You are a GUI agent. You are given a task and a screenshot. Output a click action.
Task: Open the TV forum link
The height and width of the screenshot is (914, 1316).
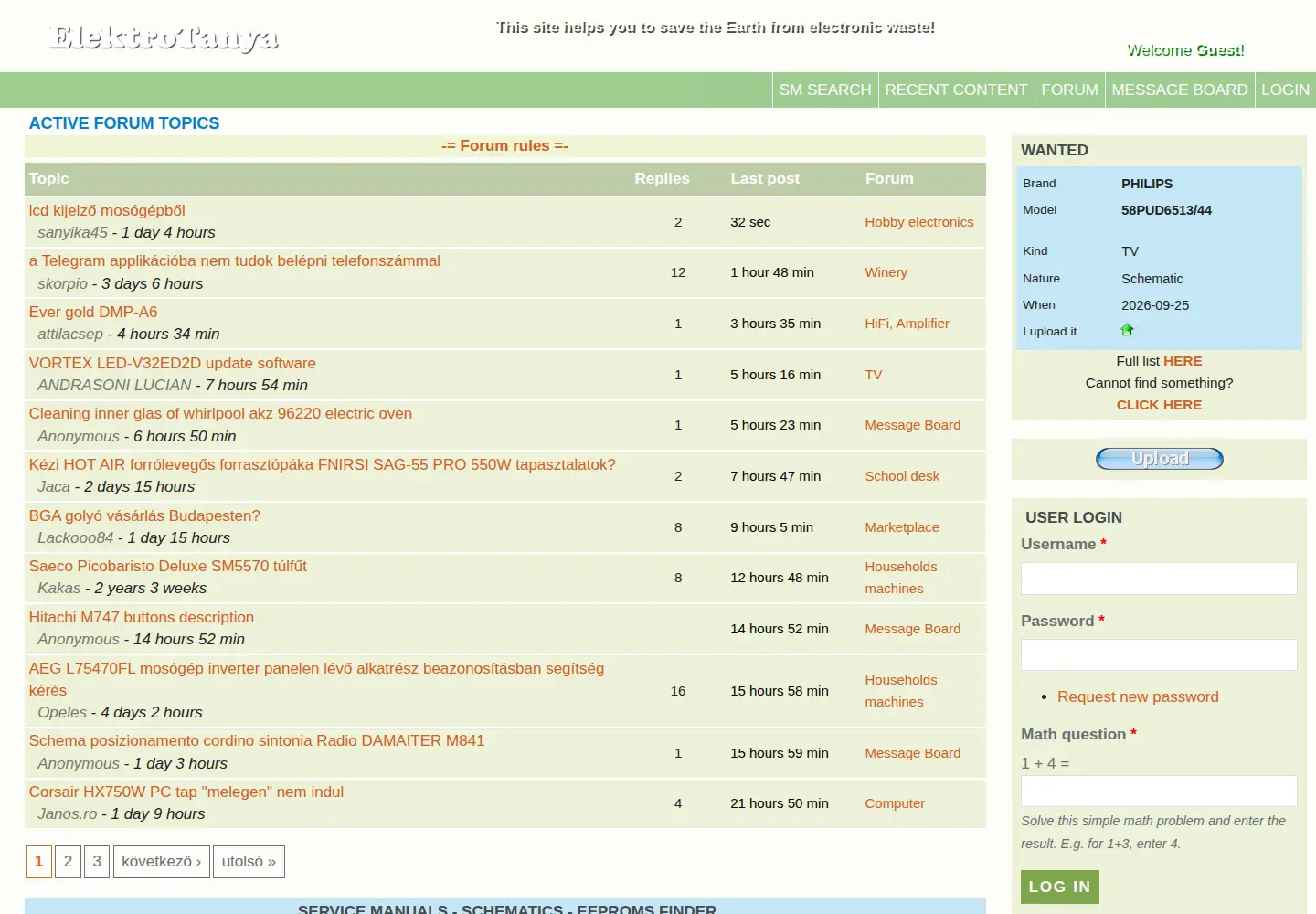click(x=874, y=375)
